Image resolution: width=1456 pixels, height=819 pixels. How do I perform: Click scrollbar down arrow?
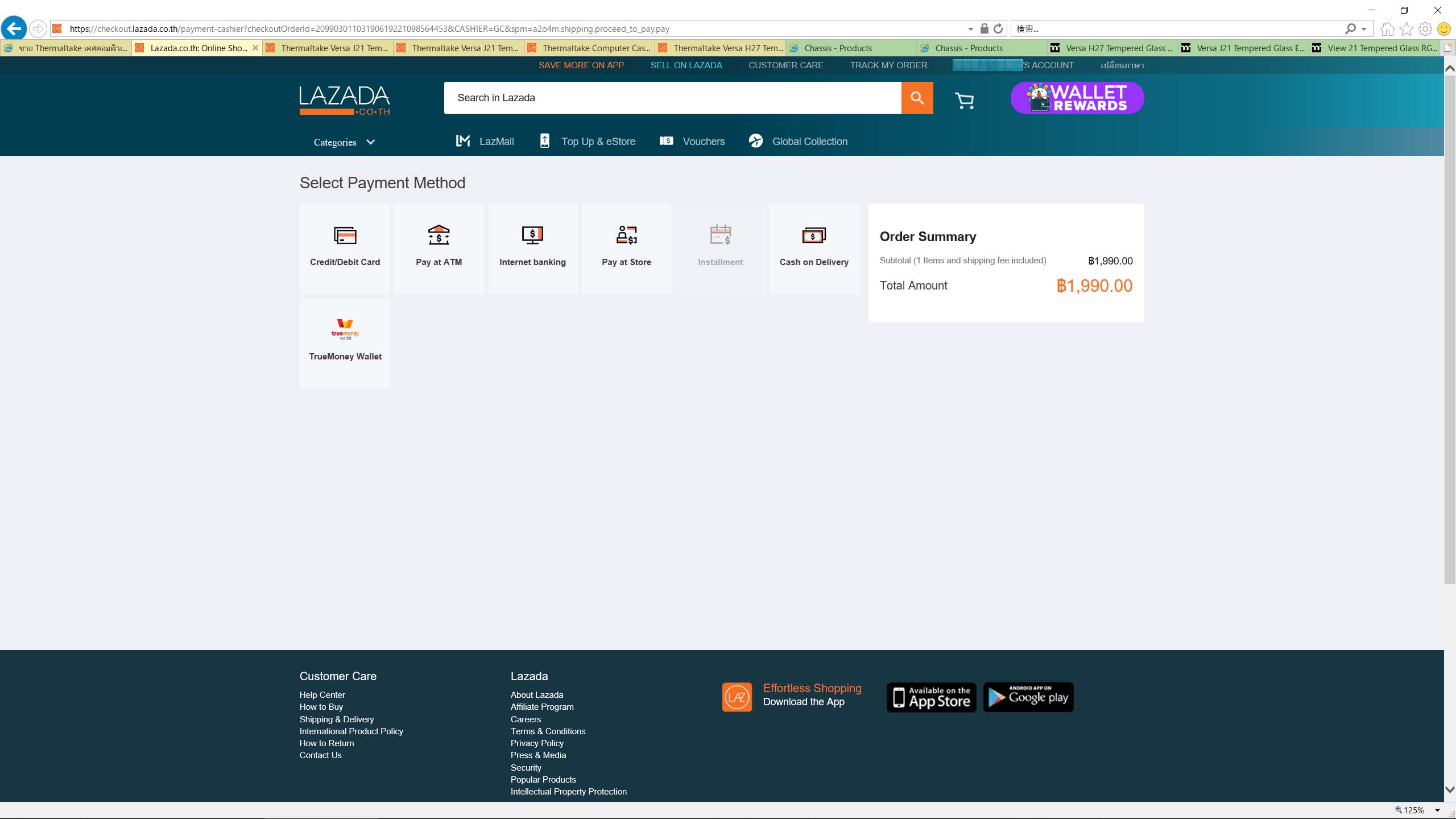tap(1450, 789)
